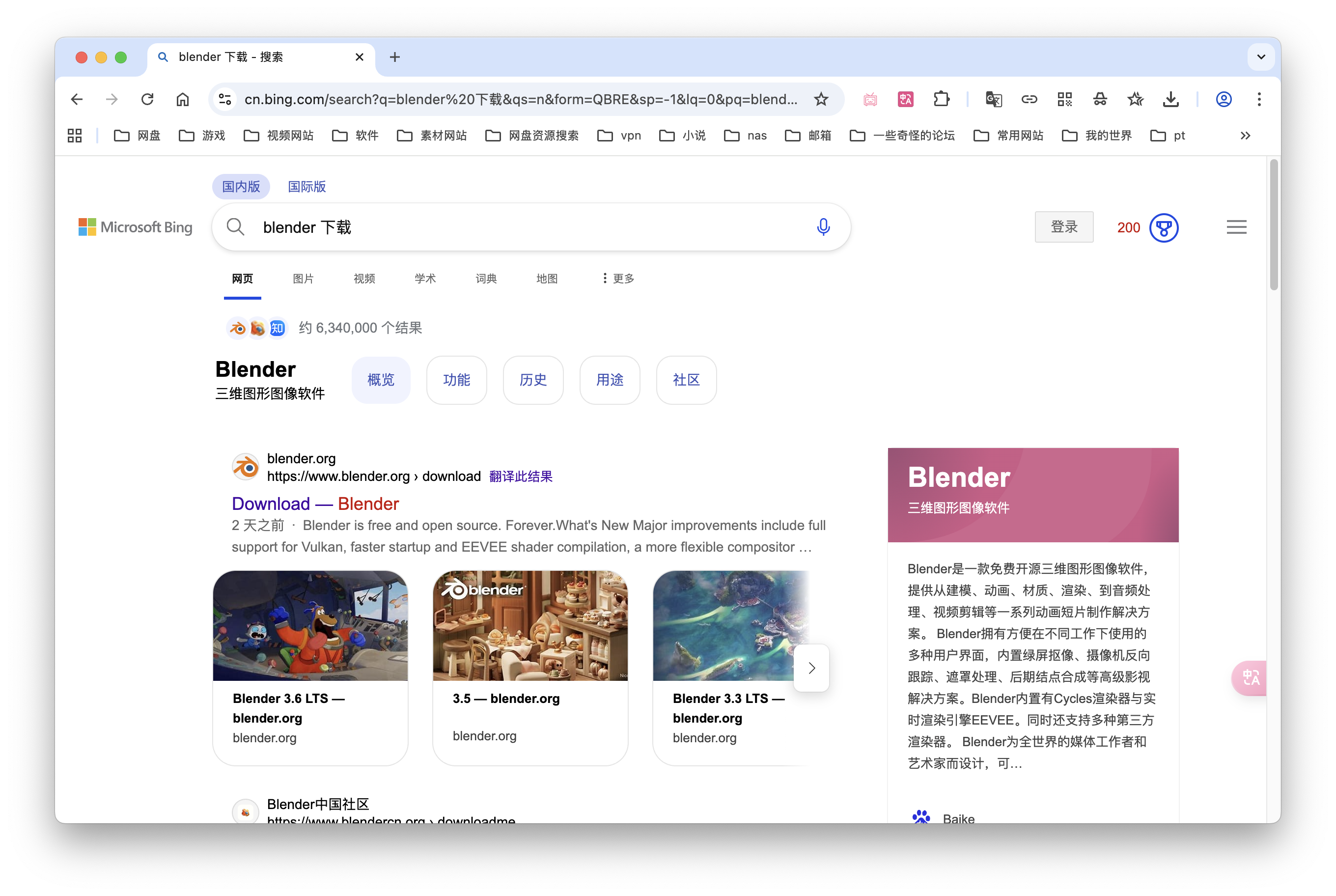The image size is (1336, 896).
Task: Open the translate extension icon
Action: tap(905, 99)
